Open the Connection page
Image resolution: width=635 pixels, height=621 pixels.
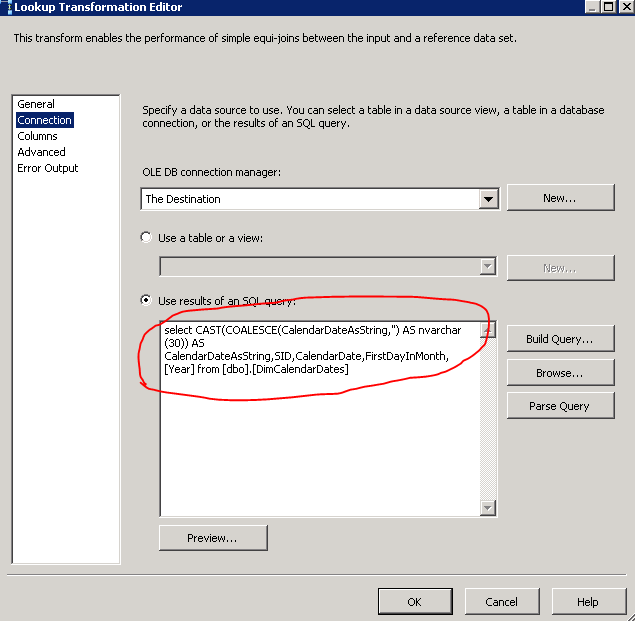44,120
